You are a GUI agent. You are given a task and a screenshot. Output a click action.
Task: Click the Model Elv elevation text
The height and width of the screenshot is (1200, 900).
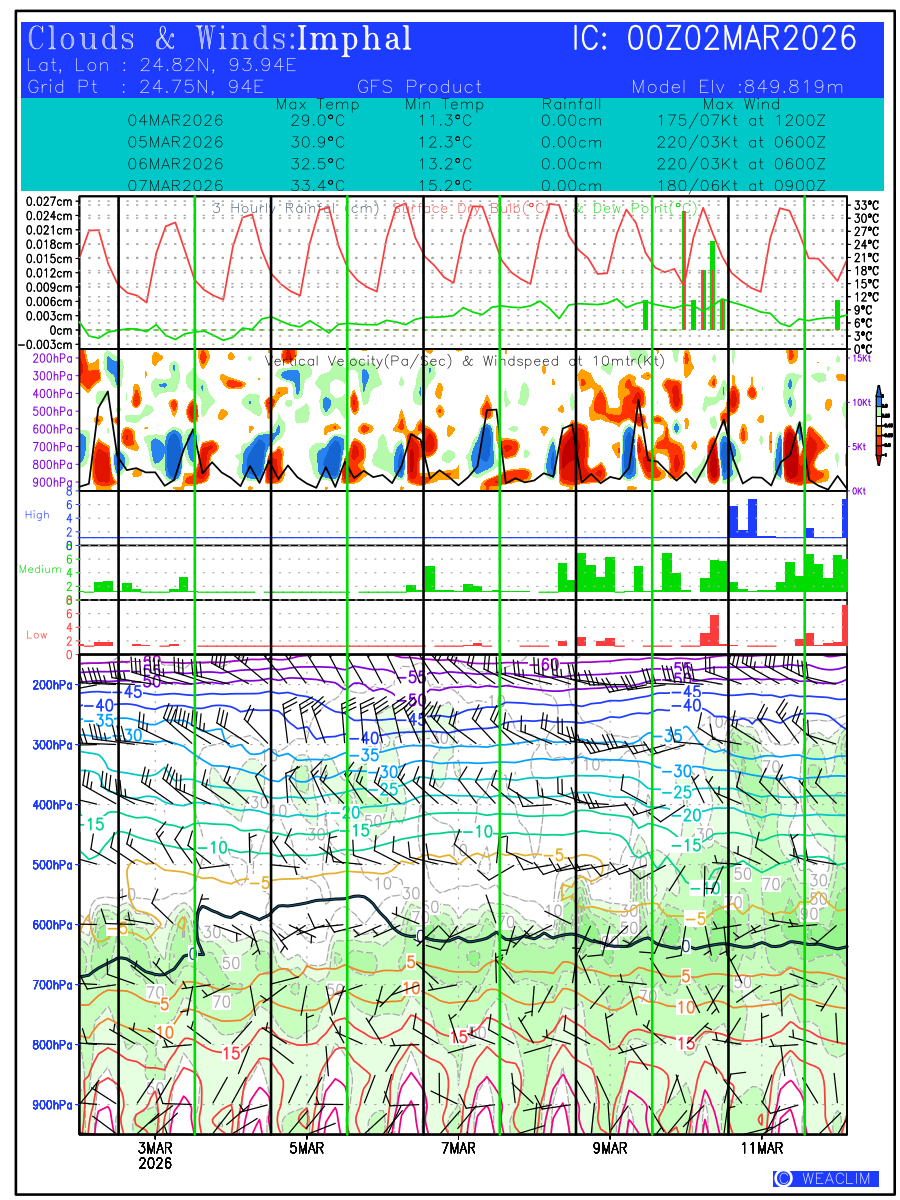pyautogui.click(x=737, y=87)
